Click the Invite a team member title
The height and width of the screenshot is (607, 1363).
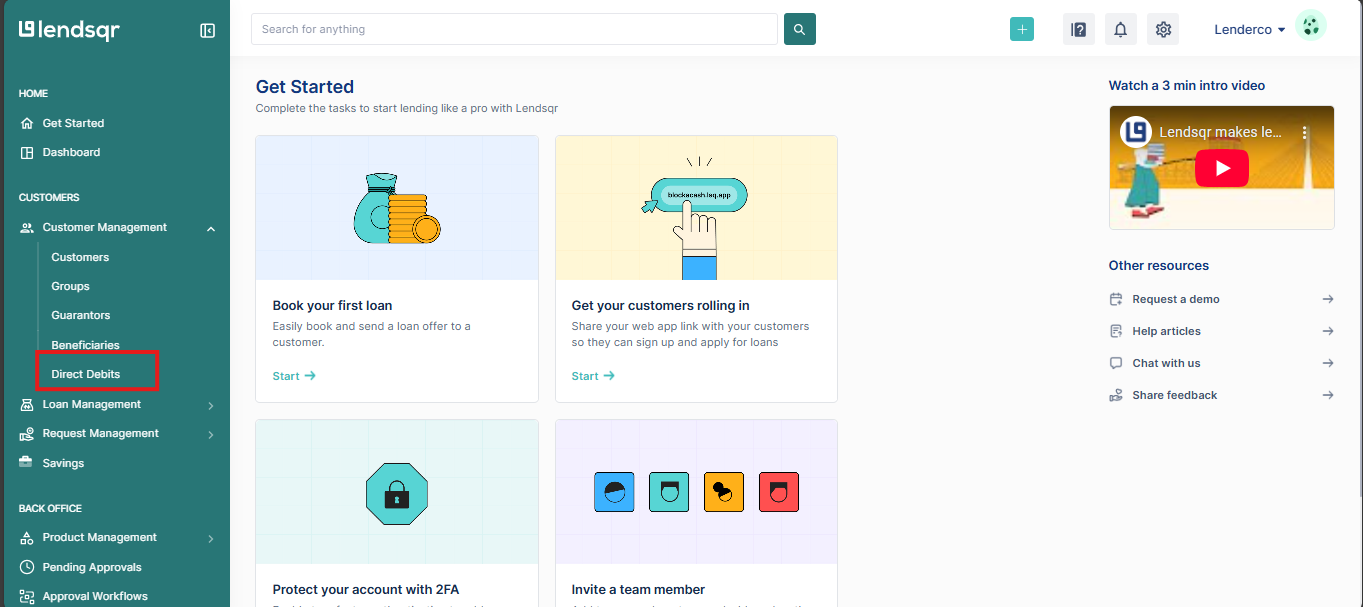(638, 589)
